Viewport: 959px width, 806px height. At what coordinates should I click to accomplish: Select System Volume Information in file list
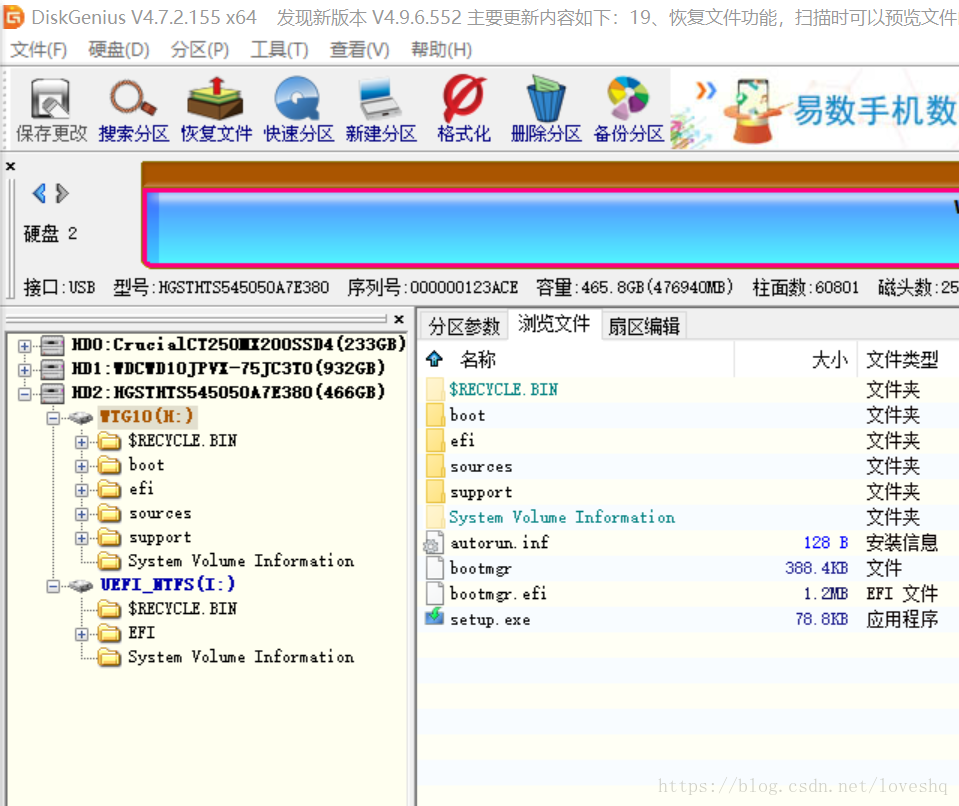562,517
